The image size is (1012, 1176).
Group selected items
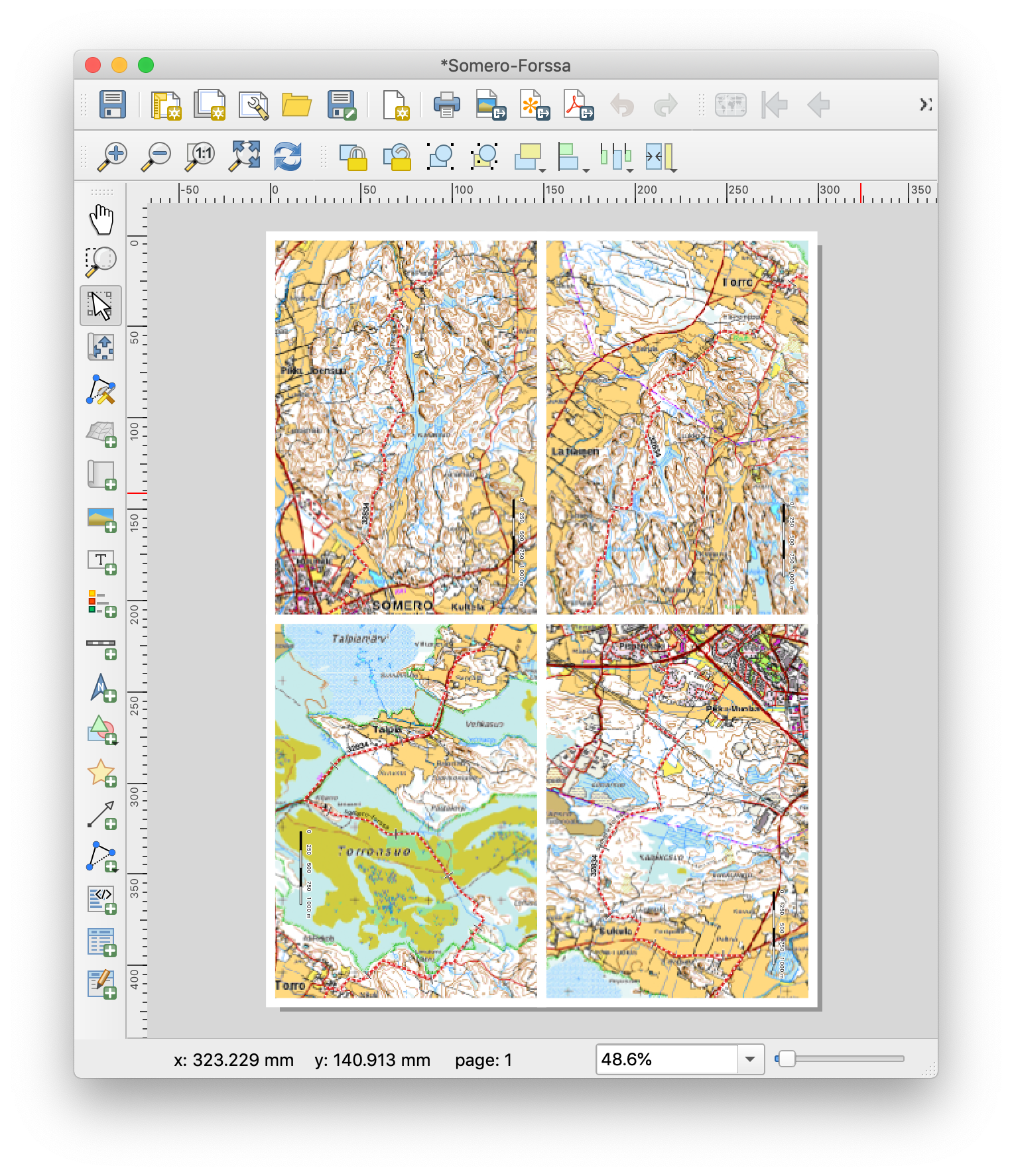(441, 157)
